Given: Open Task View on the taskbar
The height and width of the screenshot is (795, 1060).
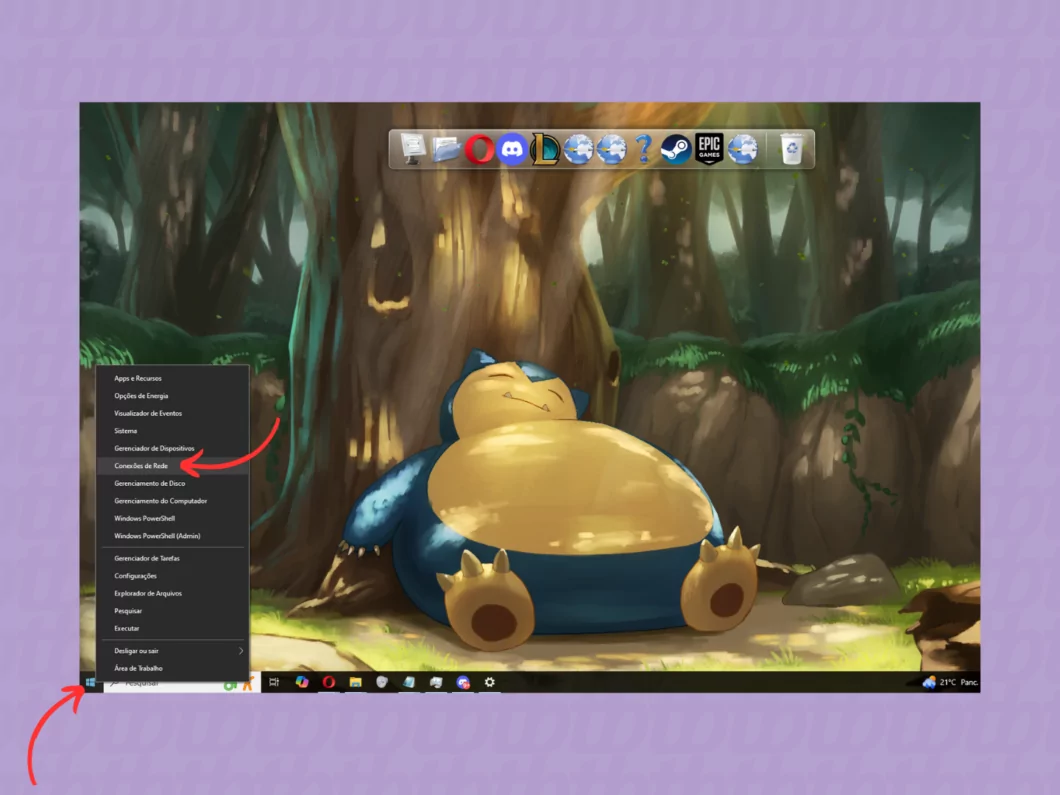Looking at the screenshot, I should pyautogui.click(x=274, y=682).
